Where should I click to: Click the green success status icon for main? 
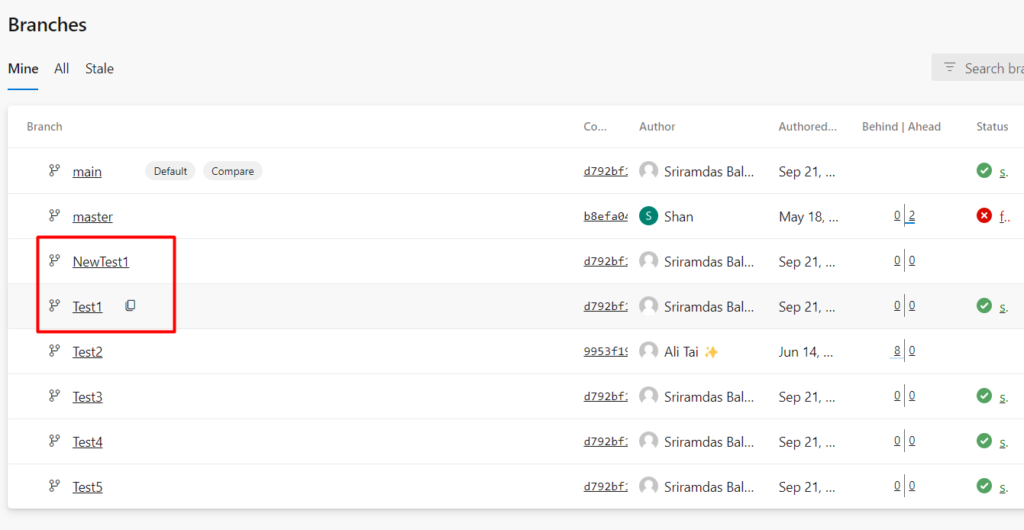coord(984,171)
